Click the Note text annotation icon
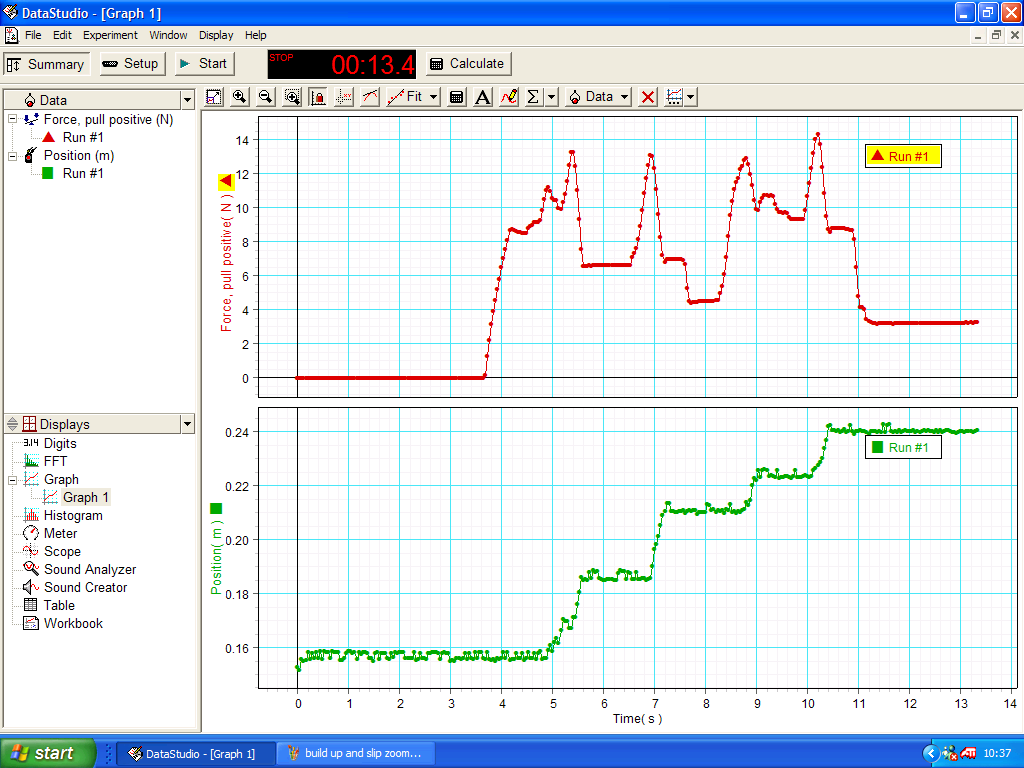The height and width of the screenshot is (768, 1024). coord(483,97)
